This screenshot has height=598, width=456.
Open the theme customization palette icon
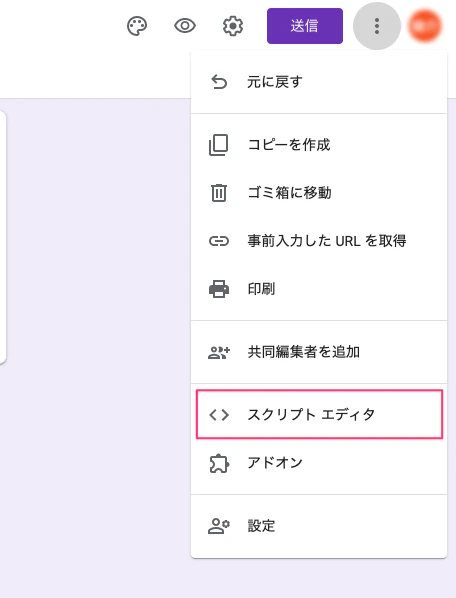click(137, 26)
